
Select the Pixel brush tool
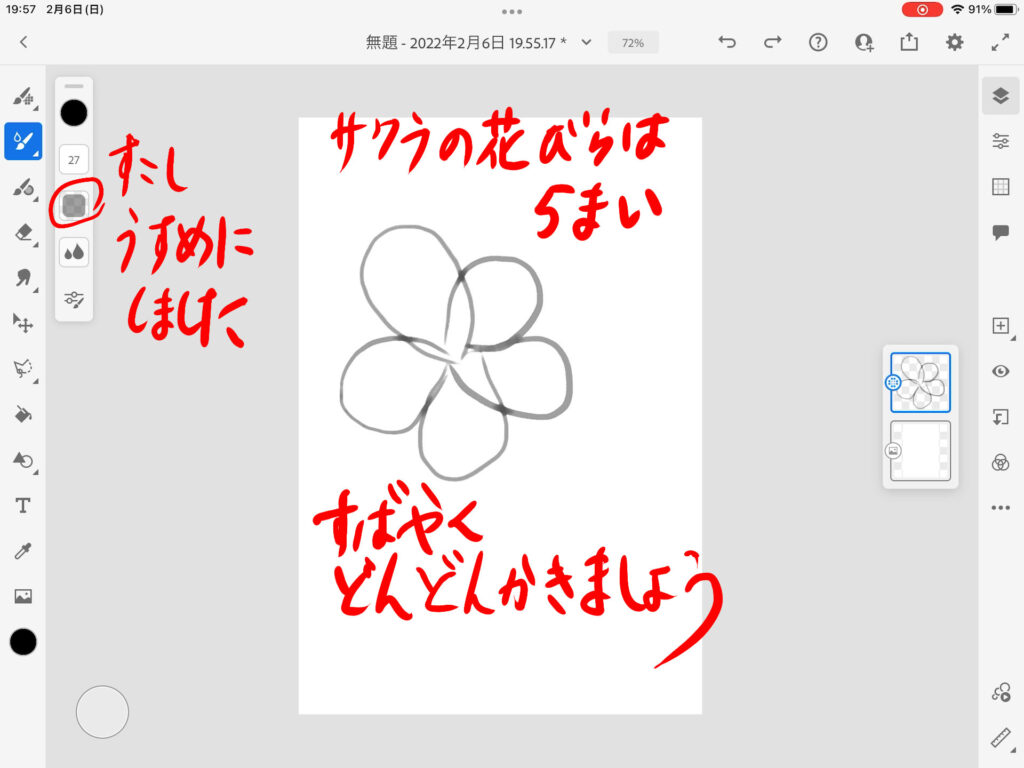point(22,97)
